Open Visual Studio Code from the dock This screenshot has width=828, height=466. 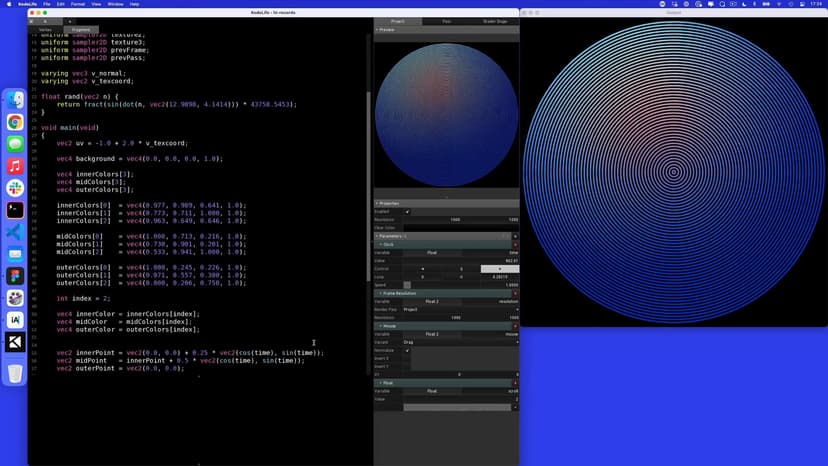[15, 232]
